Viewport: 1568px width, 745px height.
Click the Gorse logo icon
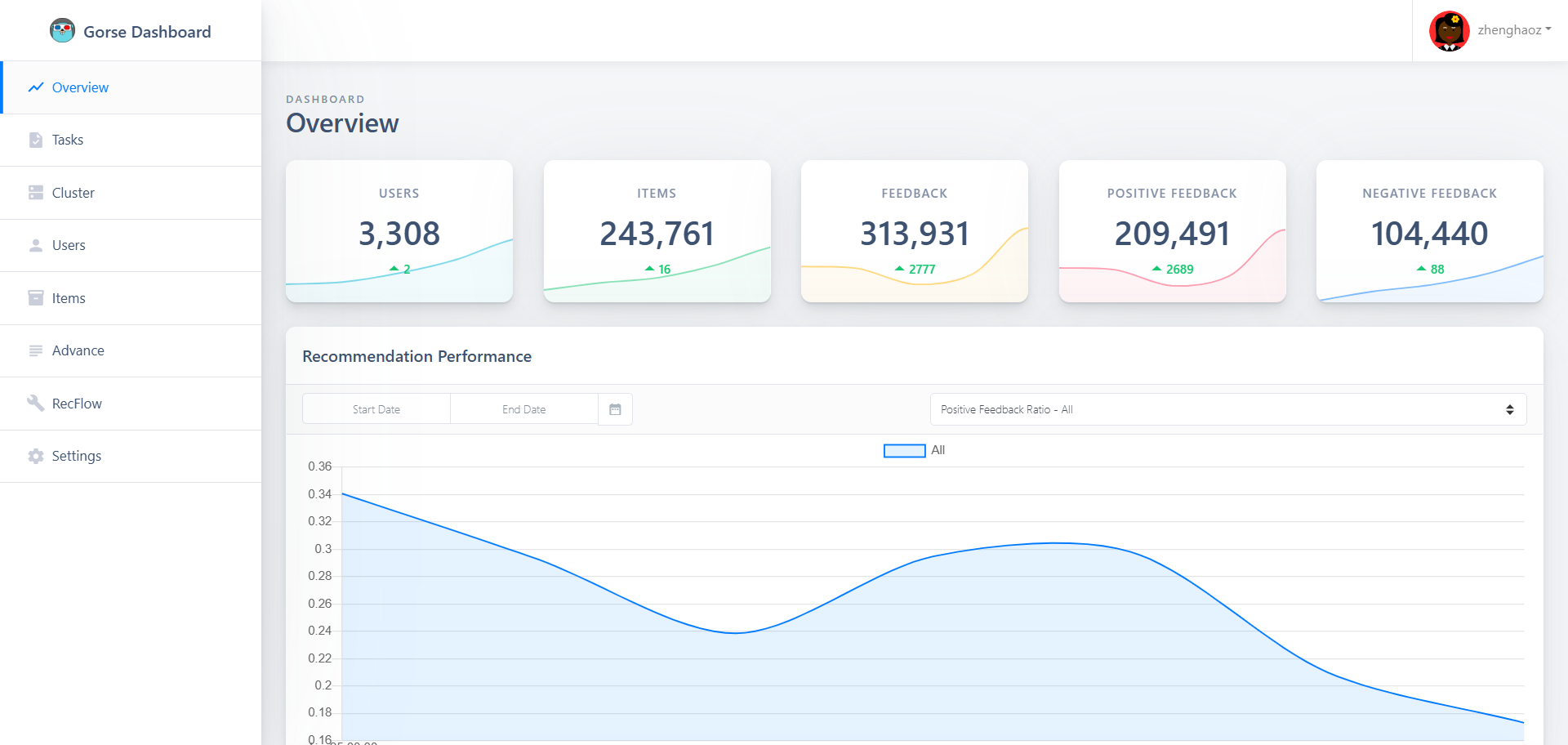[62, 31]
